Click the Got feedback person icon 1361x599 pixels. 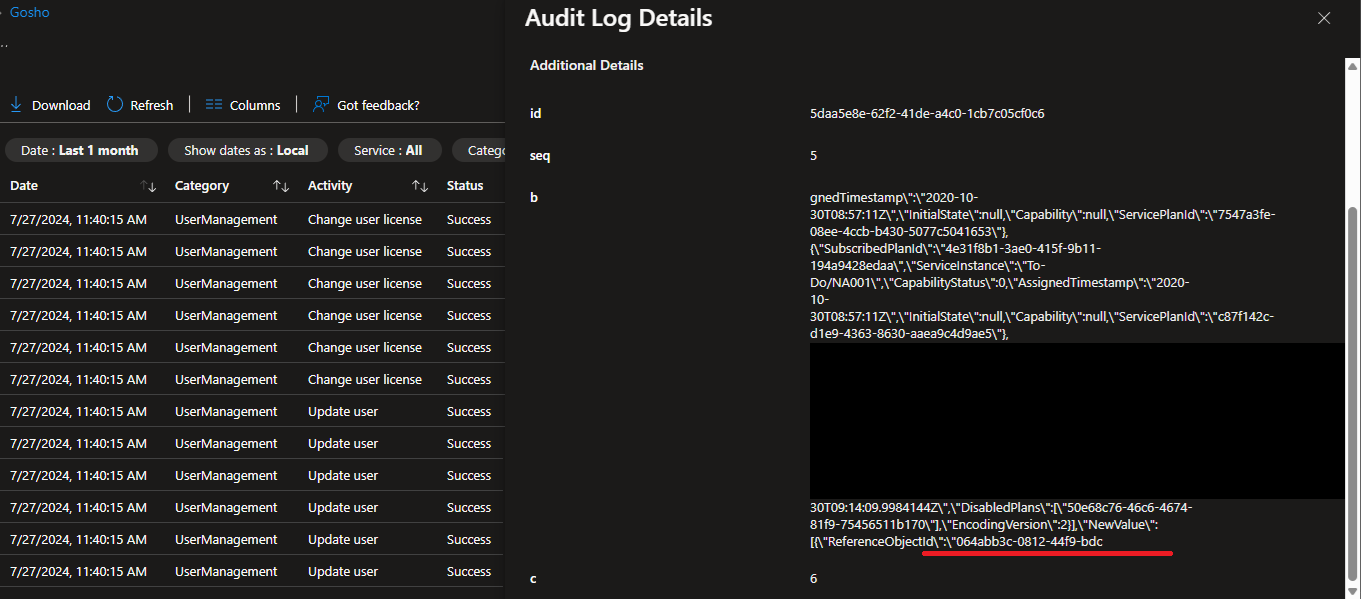[321, 105]
